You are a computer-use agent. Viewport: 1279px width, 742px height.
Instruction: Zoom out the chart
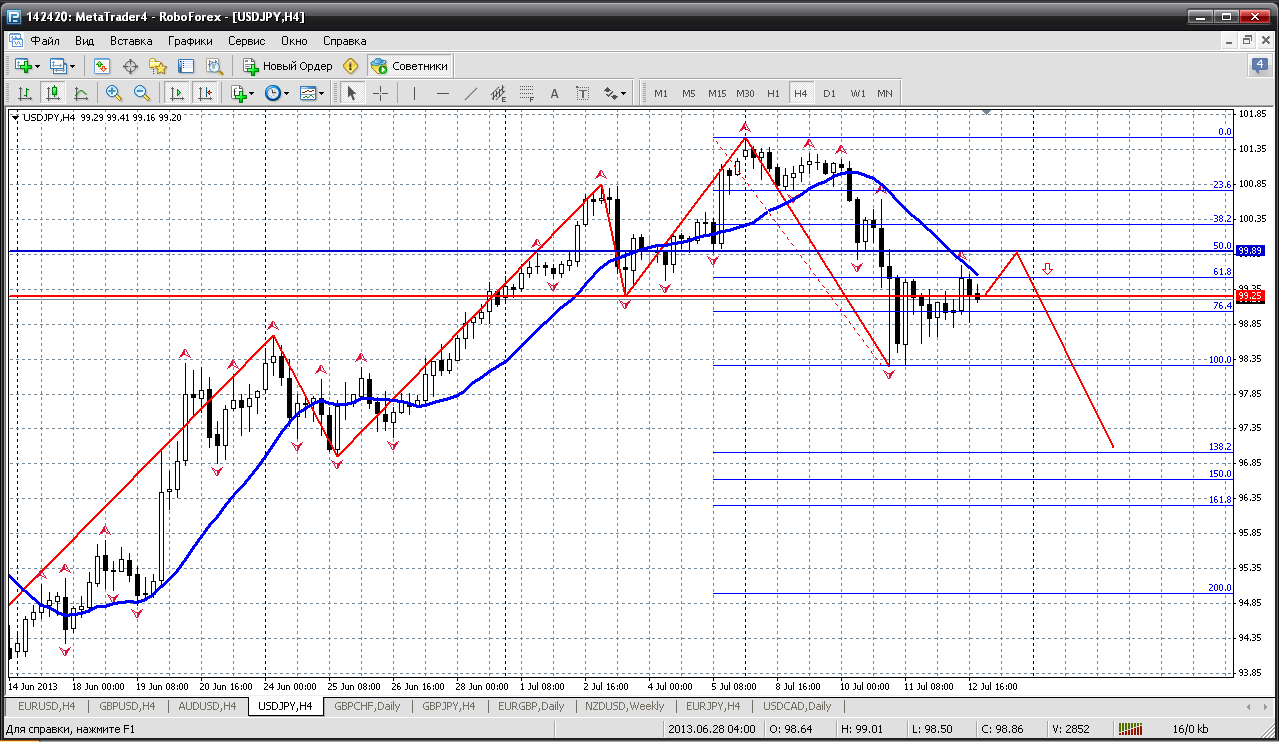(x=142, y=93)
